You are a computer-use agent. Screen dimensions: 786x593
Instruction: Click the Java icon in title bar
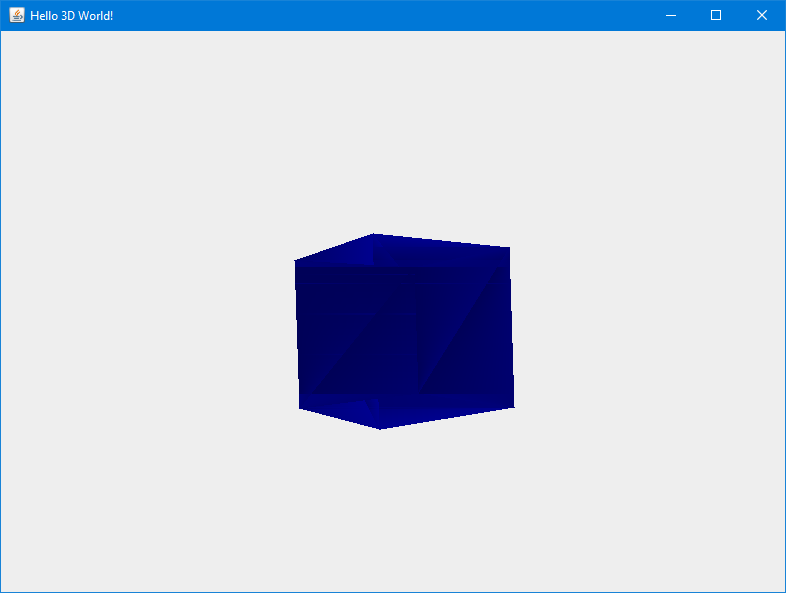tap(17, 15)
